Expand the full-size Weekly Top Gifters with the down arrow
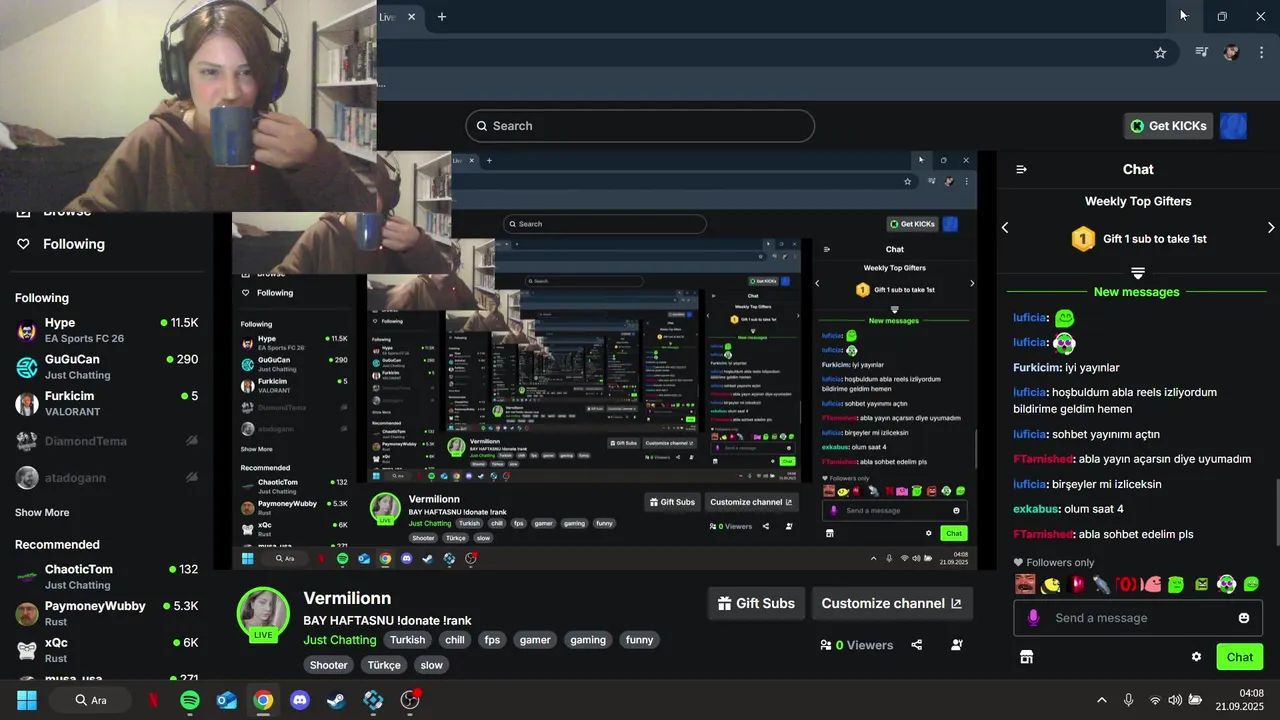This screenshot has width=1280, height=720. tap(1138, 273)
